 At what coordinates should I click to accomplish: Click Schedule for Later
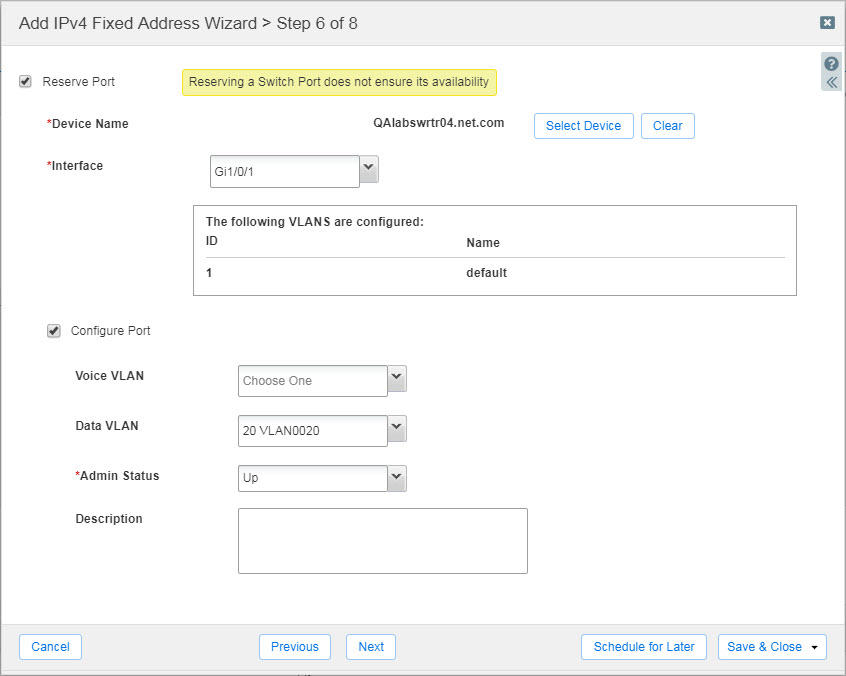point(643,647)
